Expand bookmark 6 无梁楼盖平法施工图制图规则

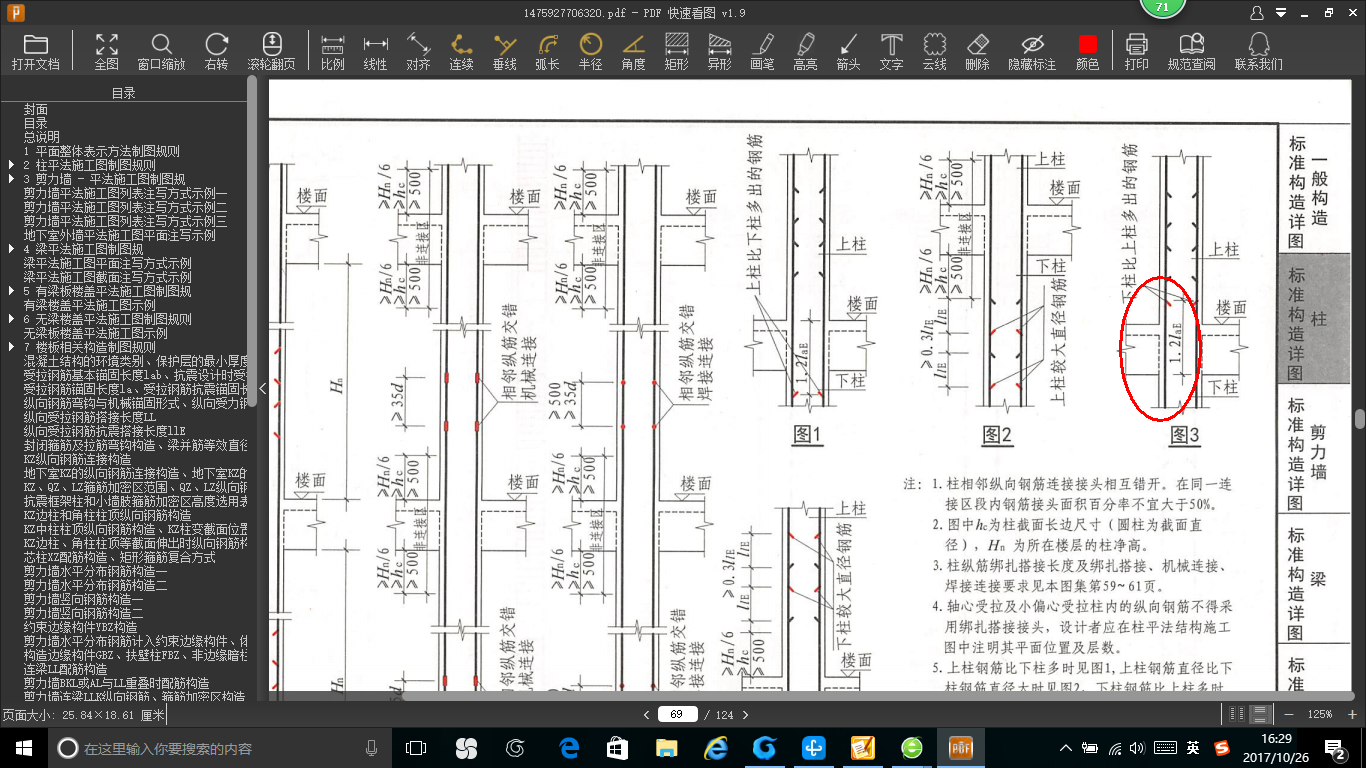click(x=9, y=319)
